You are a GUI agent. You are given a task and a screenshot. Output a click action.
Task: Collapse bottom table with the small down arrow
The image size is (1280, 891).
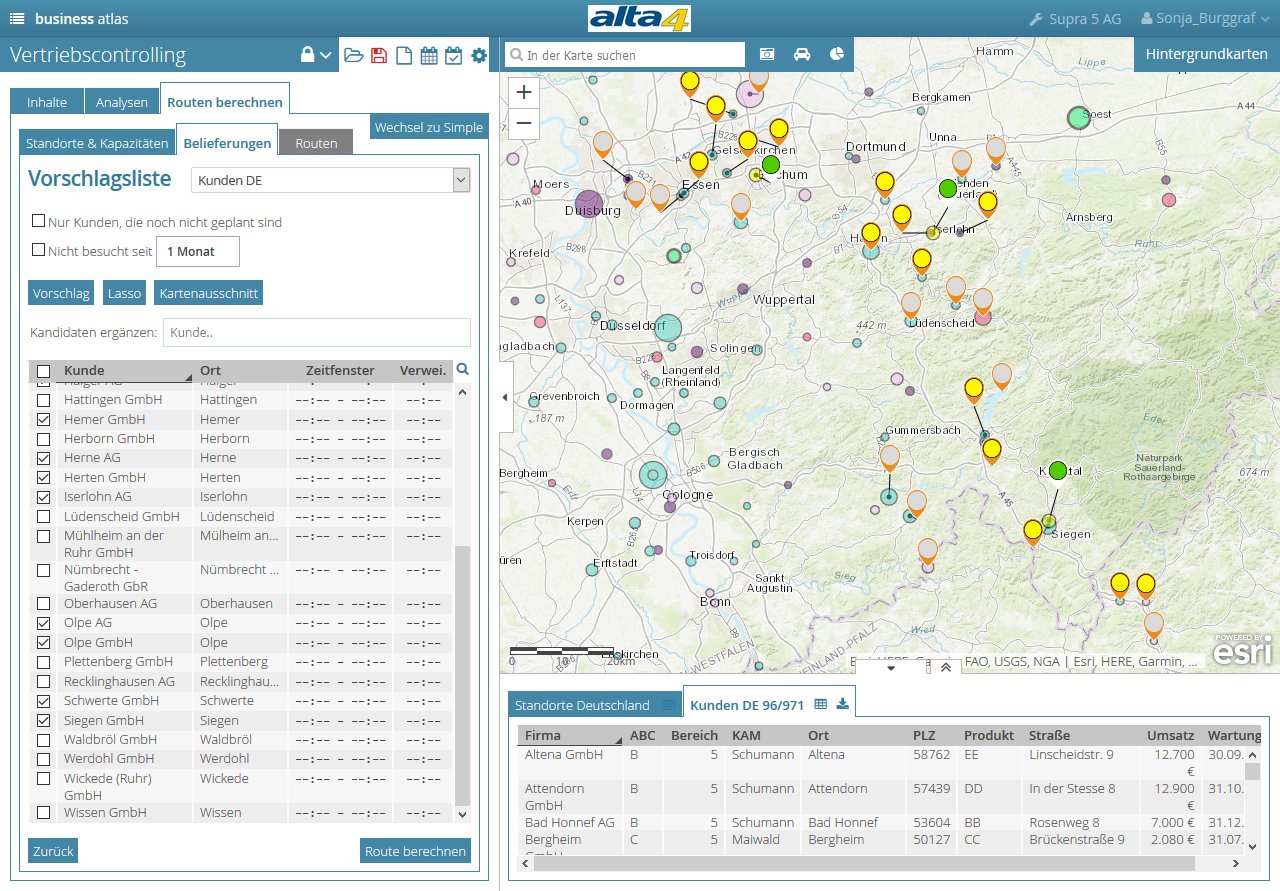[x=891, y=668]
